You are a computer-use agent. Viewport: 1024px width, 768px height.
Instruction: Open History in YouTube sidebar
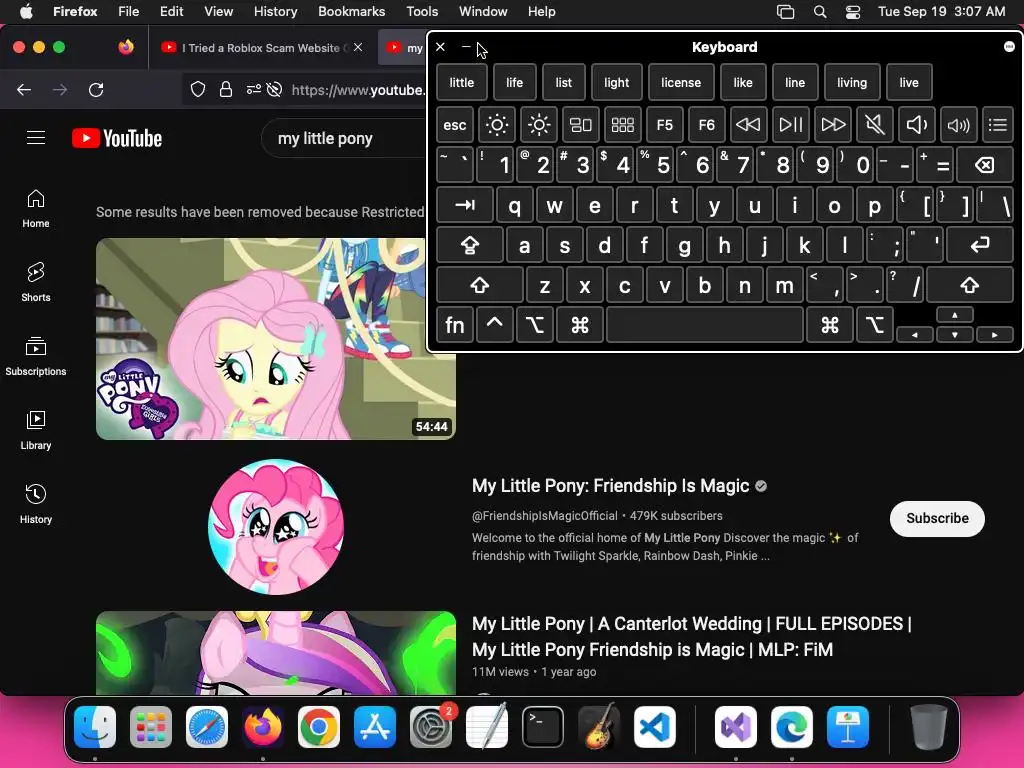[x=36, y=504]
